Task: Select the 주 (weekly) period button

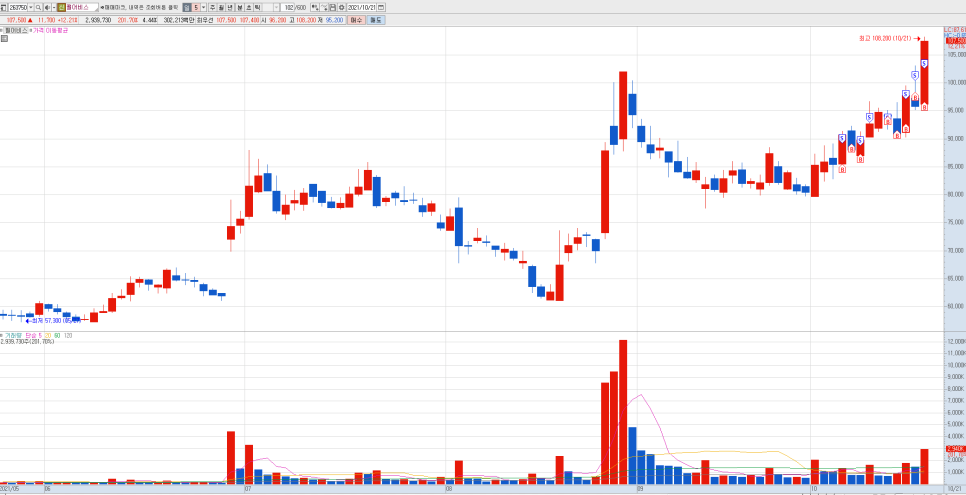Action: [x=213, y=7]
